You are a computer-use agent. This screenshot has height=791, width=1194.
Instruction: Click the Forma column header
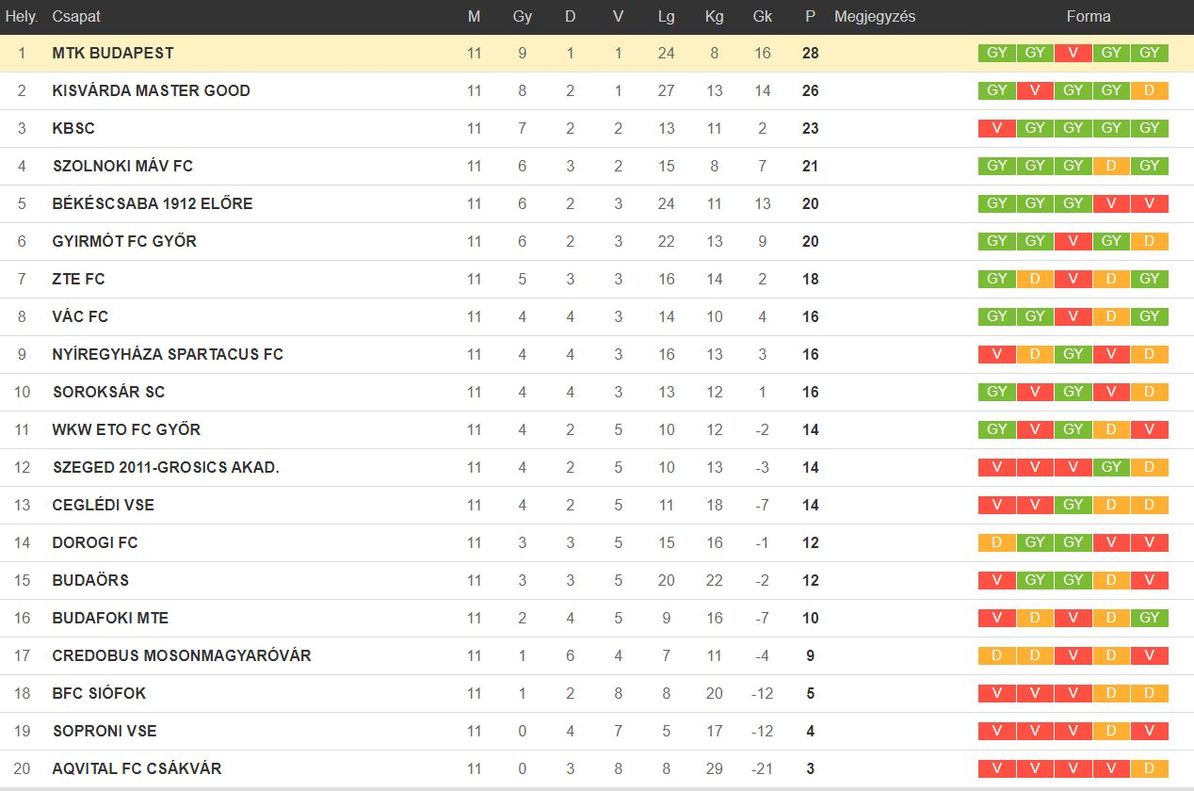1088,17
